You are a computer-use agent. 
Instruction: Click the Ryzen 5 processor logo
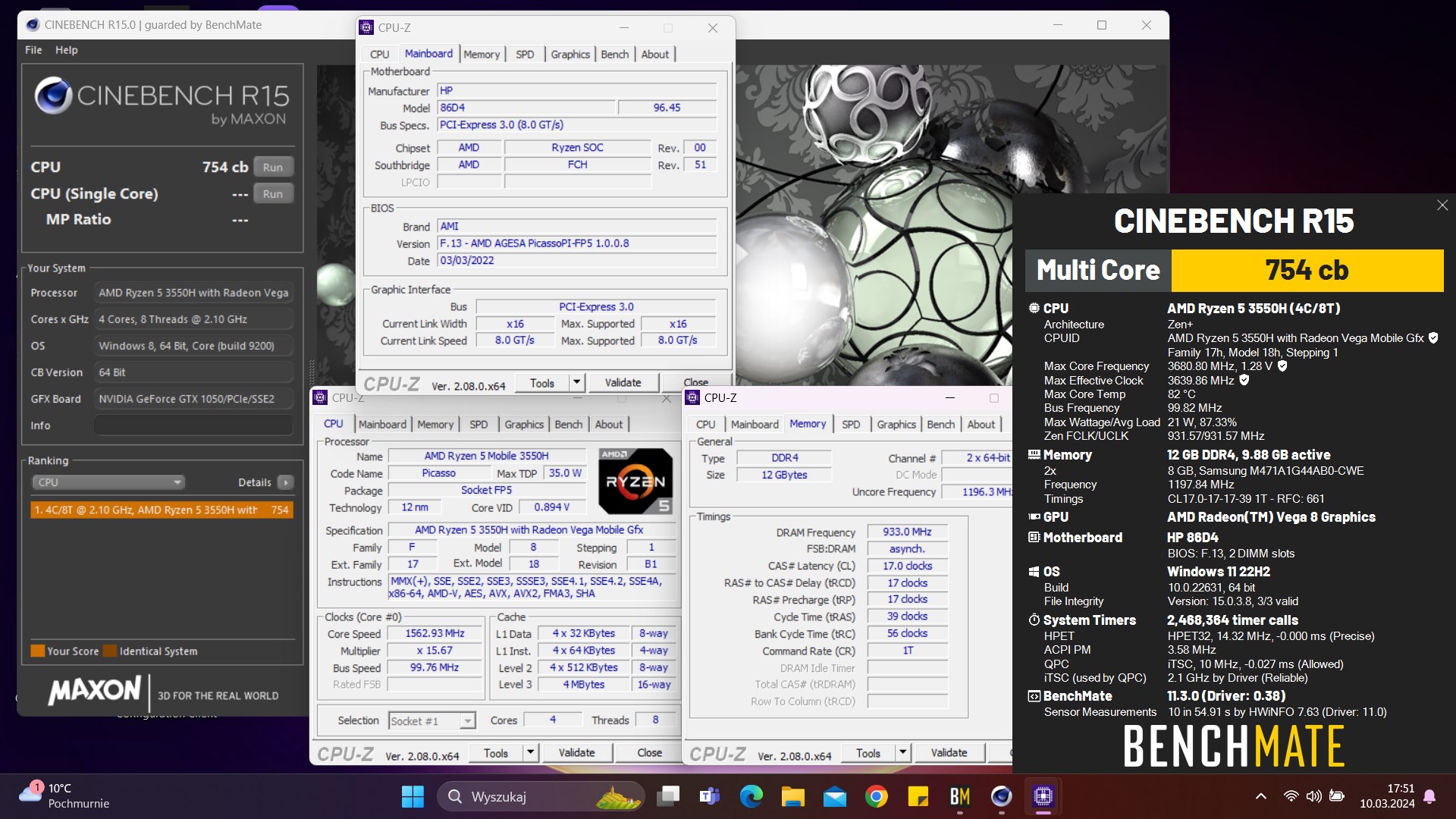635,482
